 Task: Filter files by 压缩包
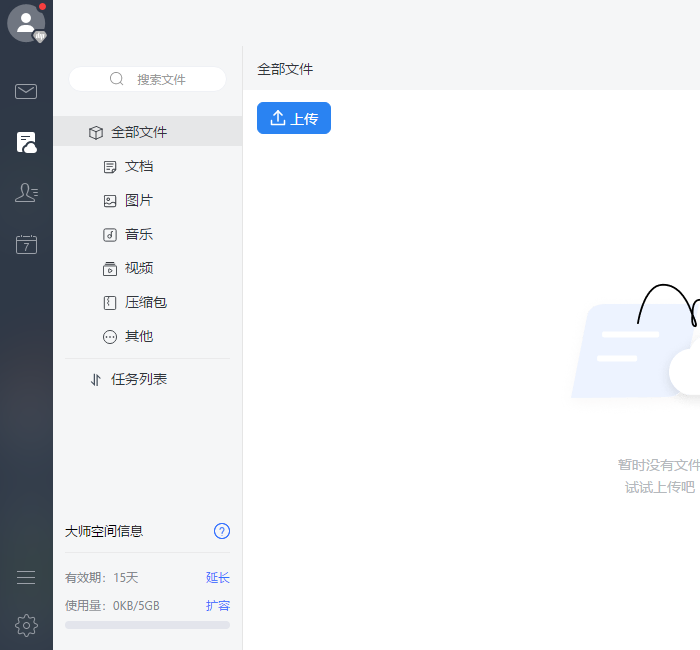coord(148,302)
